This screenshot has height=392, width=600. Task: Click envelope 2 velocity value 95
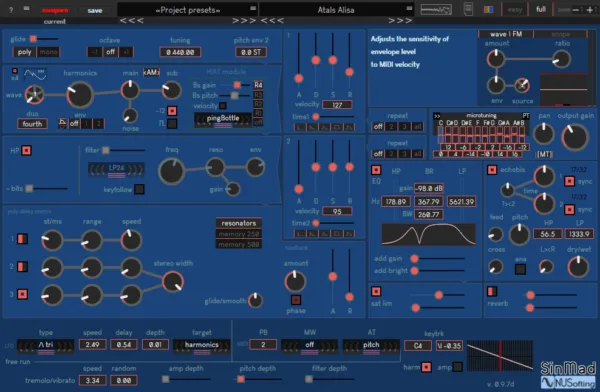(337, 211)
